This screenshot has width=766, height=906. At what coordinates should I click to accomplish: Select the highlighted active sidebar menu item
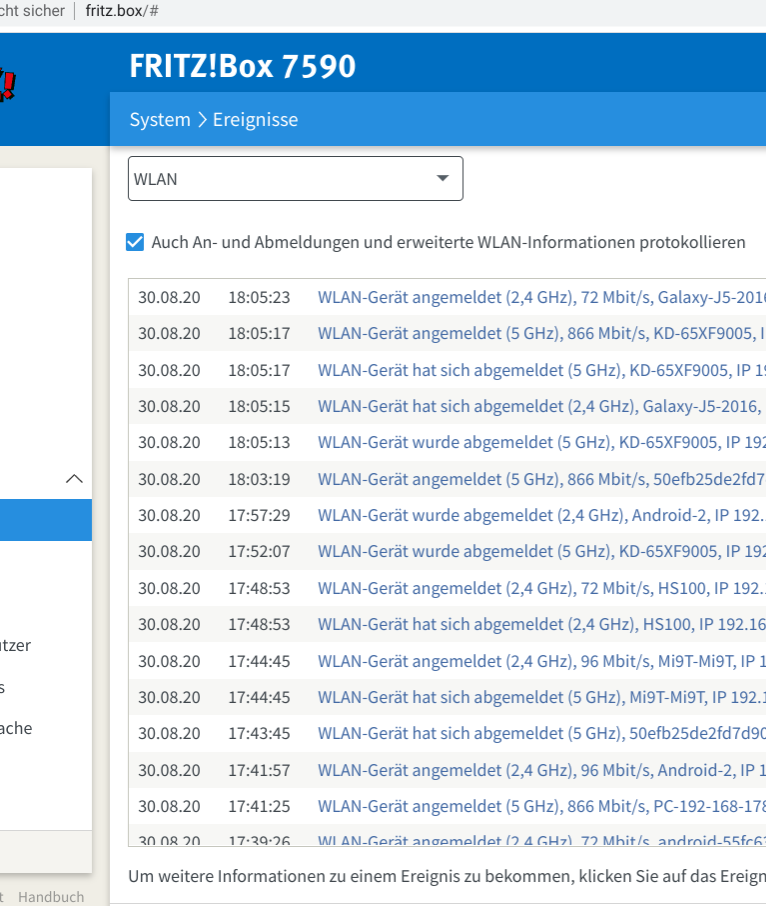click(46, 520)
